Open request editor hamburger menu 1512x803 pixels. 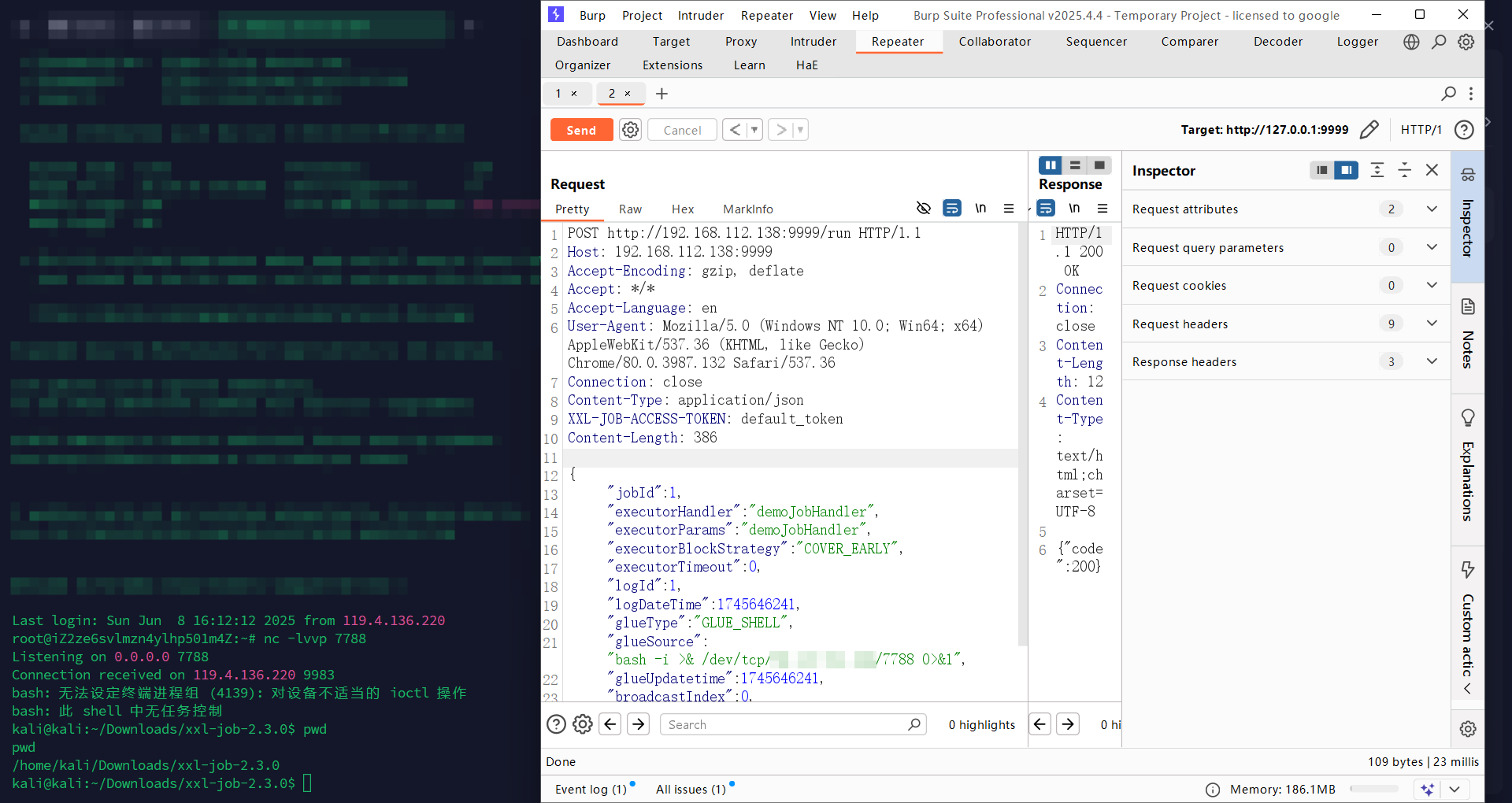(1009, 208)
